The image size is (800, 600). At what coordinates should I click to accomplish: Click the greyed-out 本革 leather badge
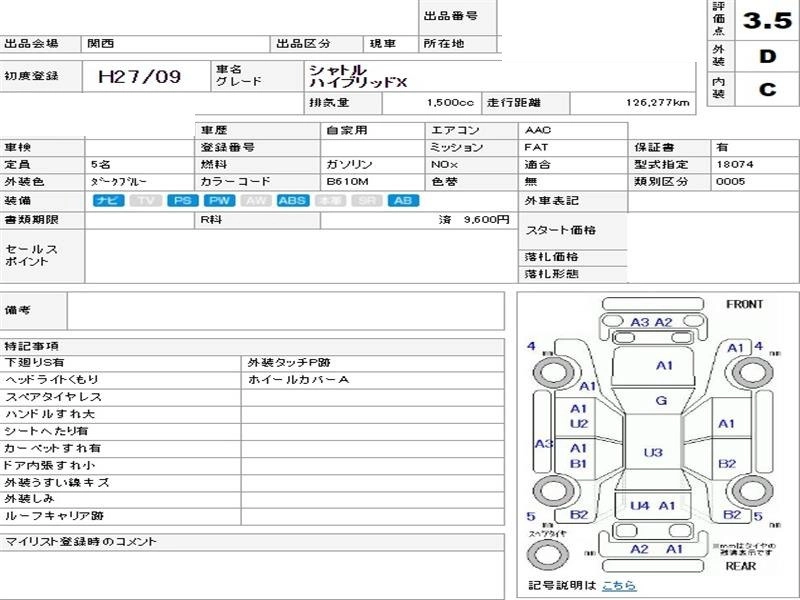pyautogui.click(x=330, y=201)
